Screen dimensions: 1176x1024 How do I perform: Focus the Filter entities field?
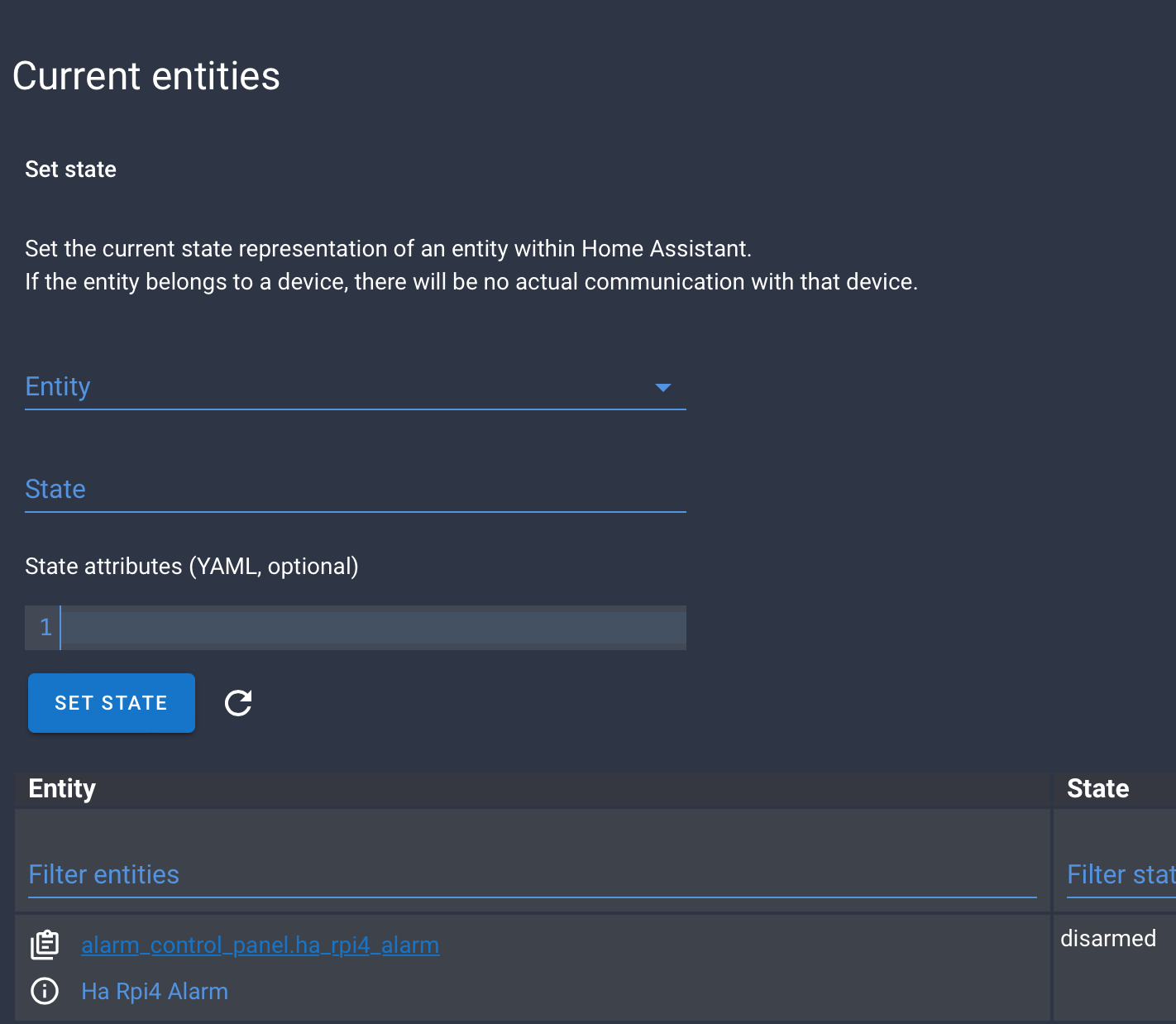[533, 875]
